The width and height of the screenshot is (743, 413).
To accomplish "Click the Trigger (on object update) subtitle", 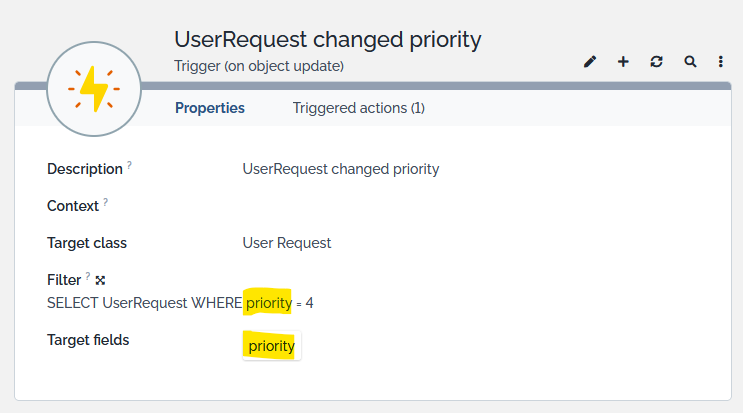I will click(259, 66).
